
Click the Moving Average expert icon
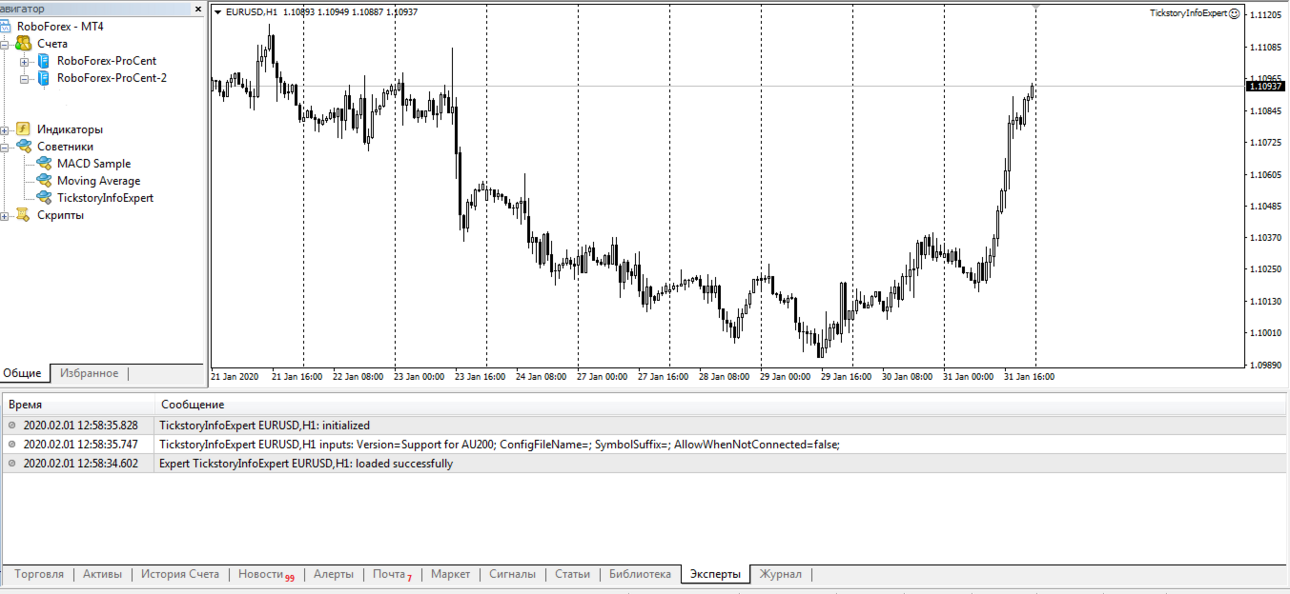tap(44, 180)
